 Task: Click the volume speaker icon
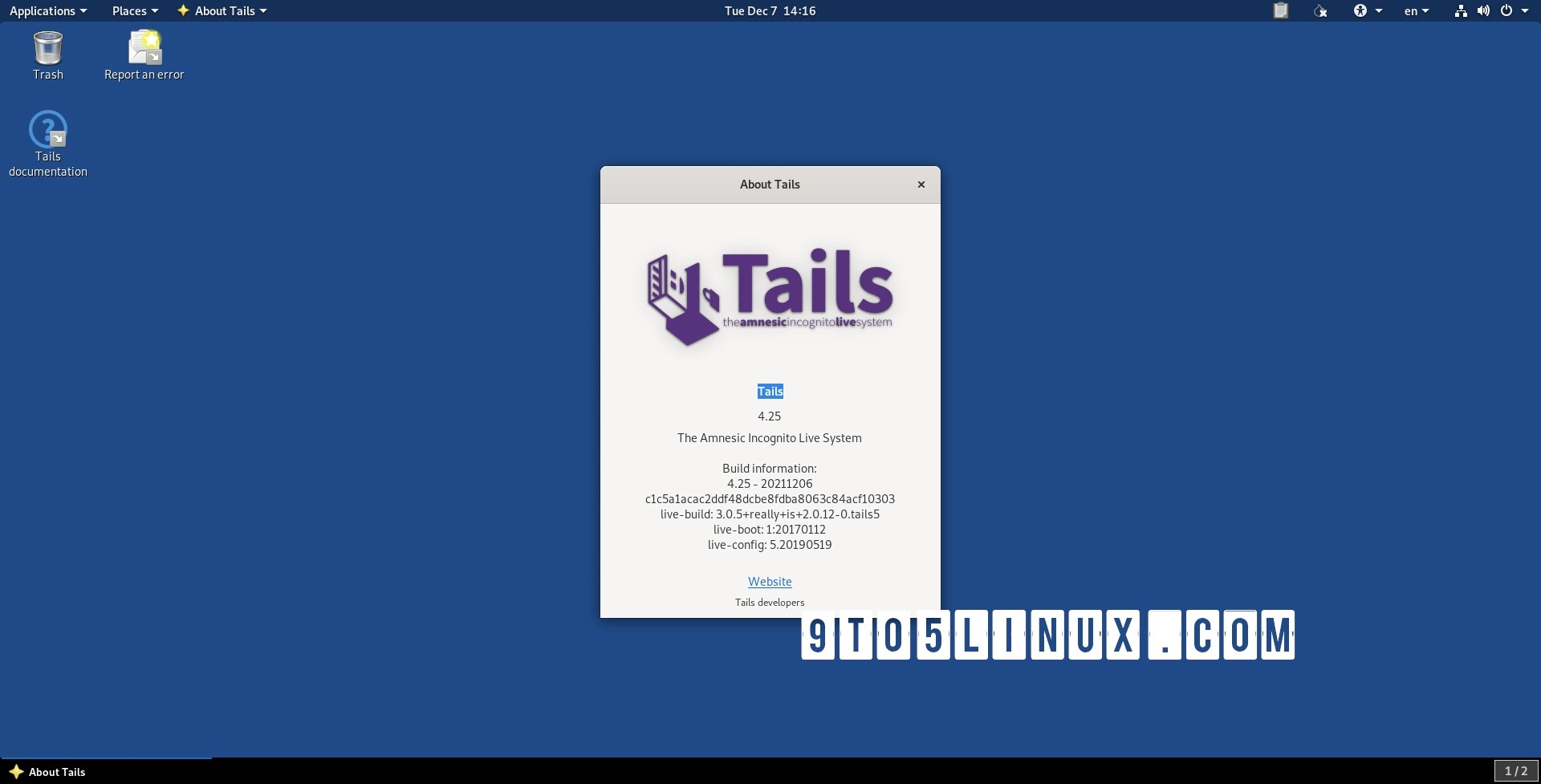click(1483, 10)
